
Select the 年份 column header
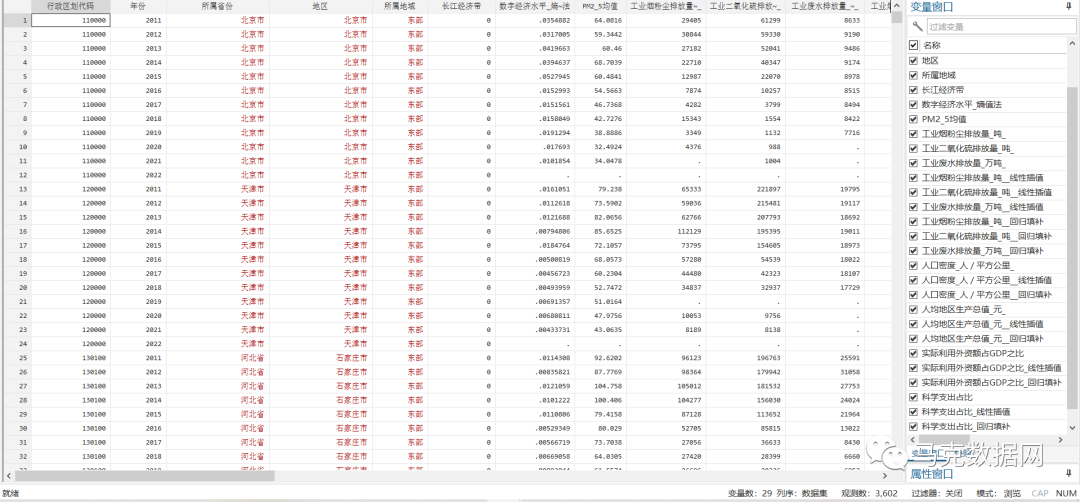pos(138,6)
